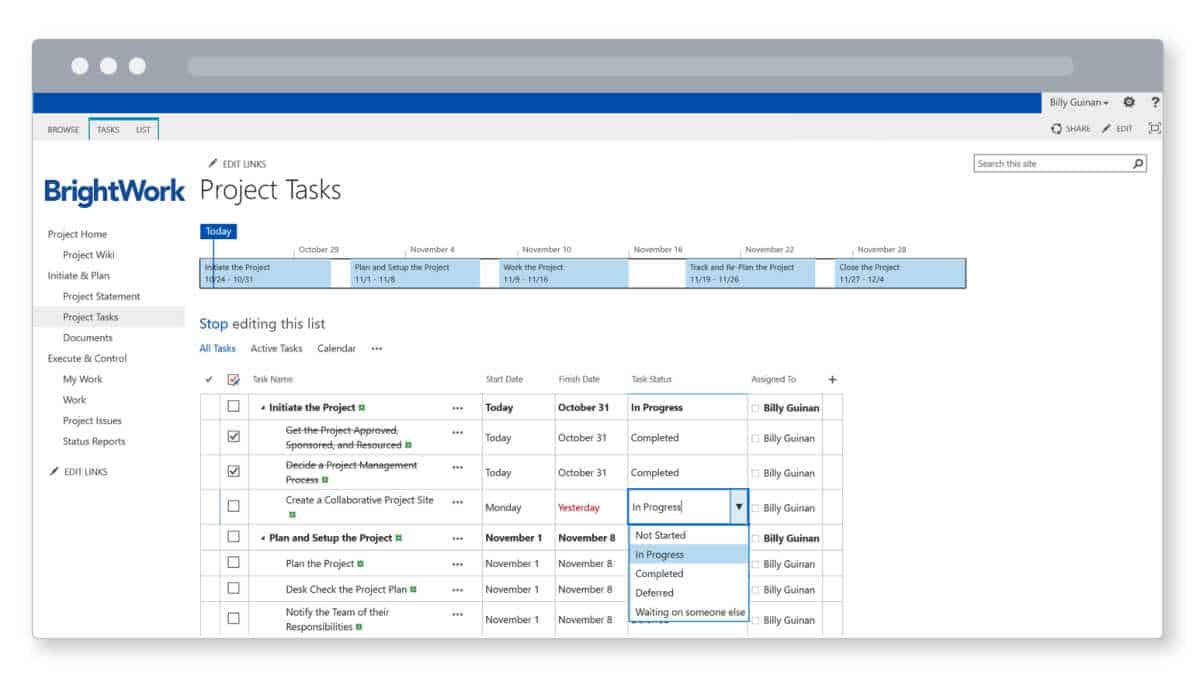Click the browser address bar
The image size is (1200, 678).
(630, 66)
